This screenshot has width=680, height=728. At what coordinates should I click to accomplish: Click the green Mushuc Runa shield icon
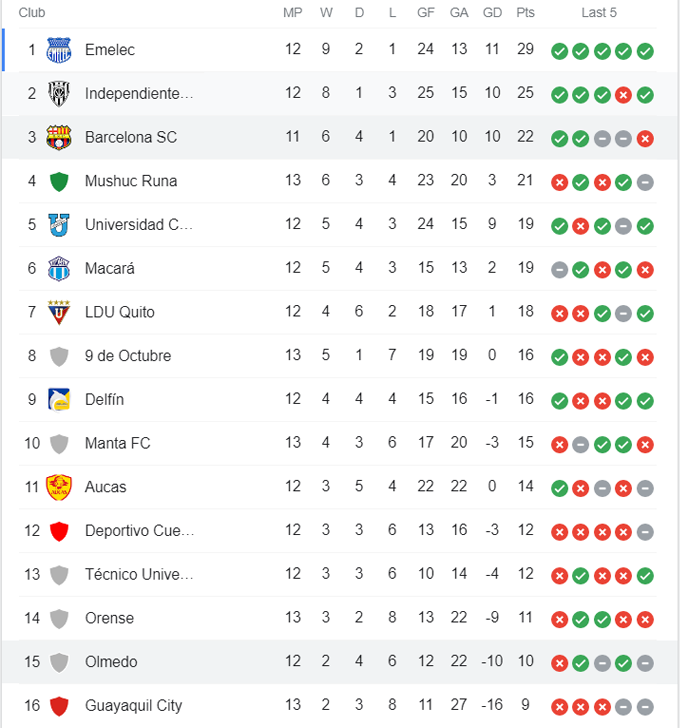[x=59, y=181]
